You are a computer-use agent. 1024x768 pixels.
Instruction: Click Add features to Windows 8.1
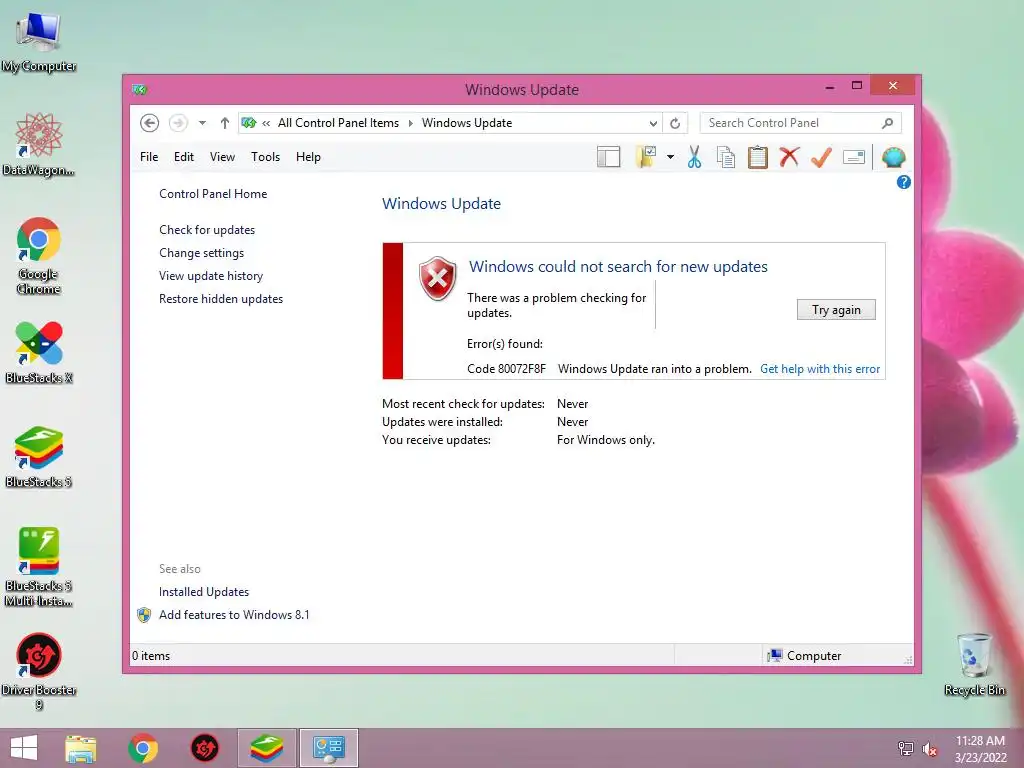234,615
